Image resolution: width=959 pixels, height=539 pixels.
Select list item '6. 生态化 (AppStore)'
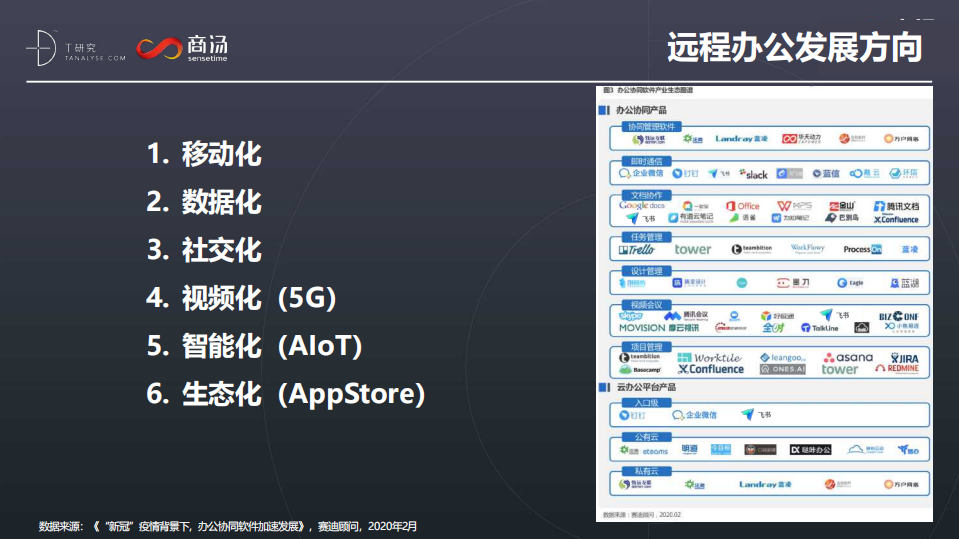[286, 393]
